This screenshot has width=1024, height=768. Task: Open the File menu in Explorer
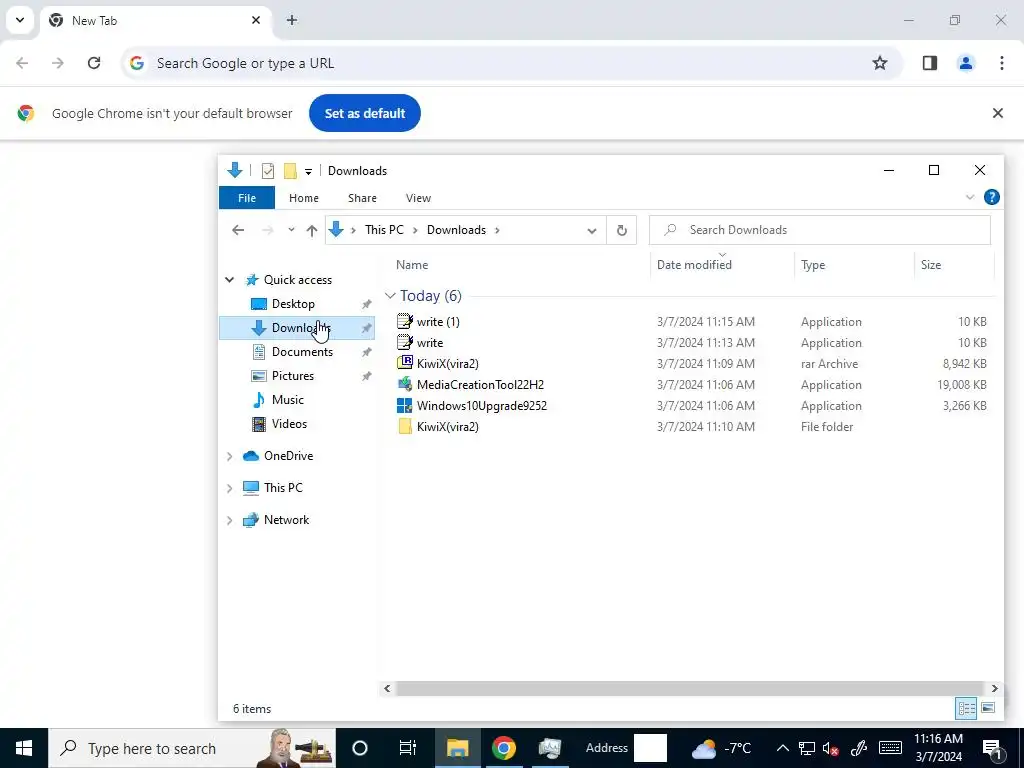pos(247,198)
